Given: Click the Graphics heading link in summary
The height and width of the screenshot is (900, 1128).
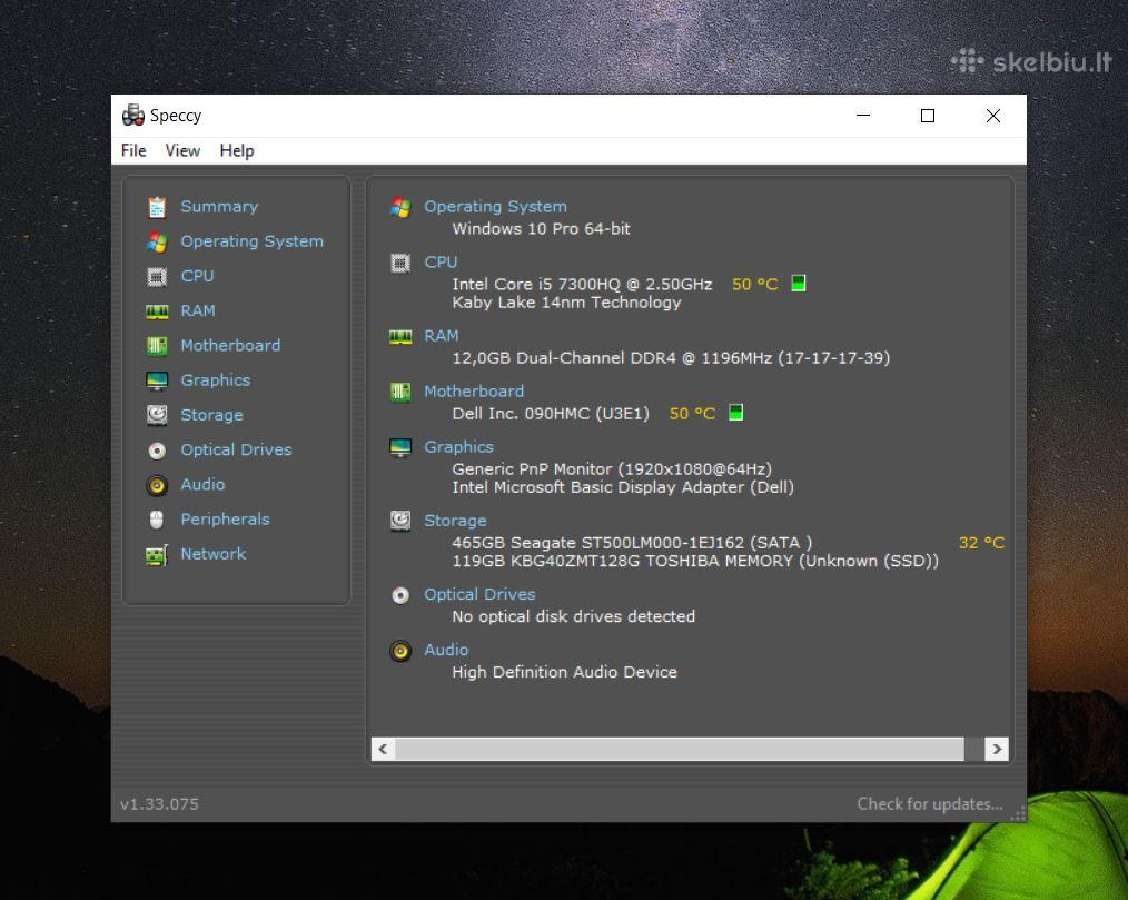Looking at the screenshot, I should click(458, 447).
